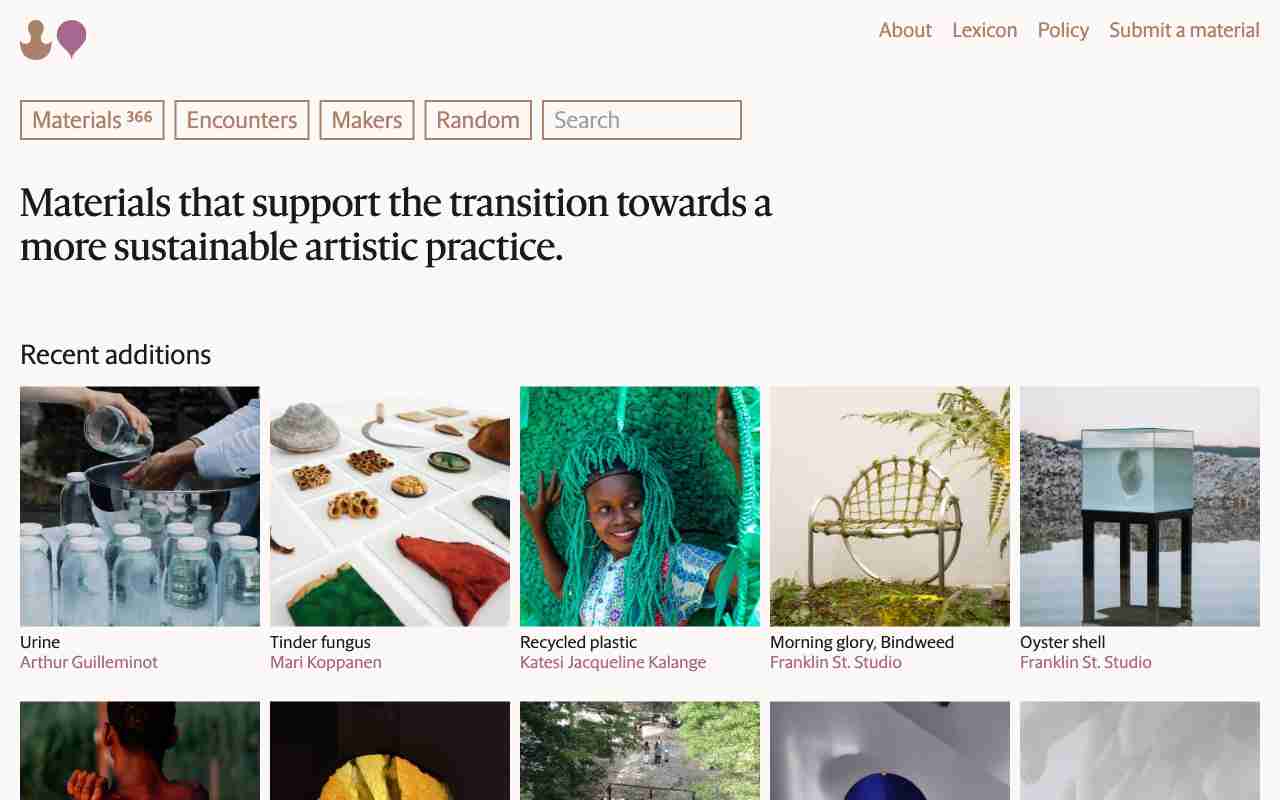
Task: Open the Makers tab
Action: pos(366,120)
